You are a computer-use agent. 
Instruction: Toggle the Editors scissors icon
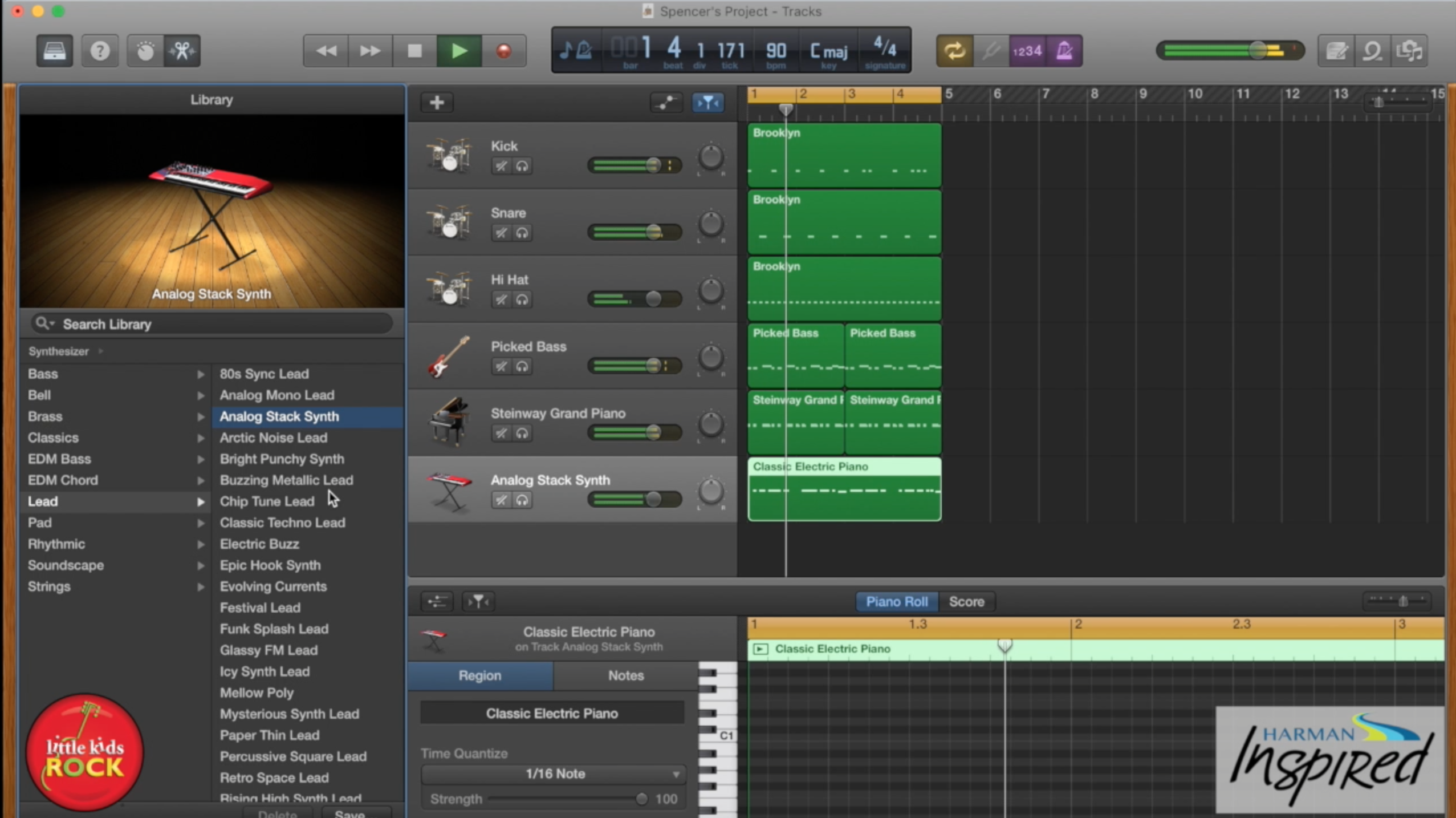point(181,50)
